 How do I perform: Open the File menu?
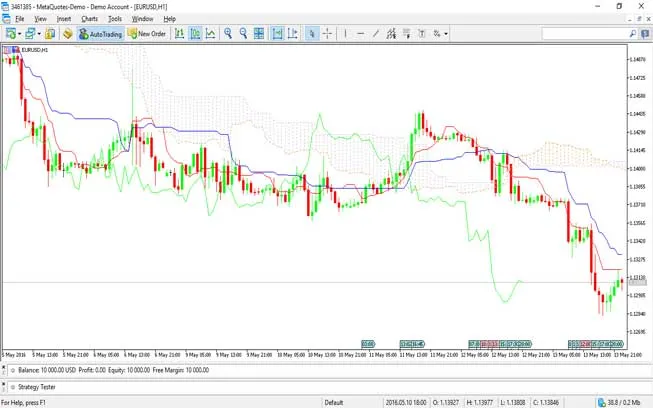tap(20, 19)
